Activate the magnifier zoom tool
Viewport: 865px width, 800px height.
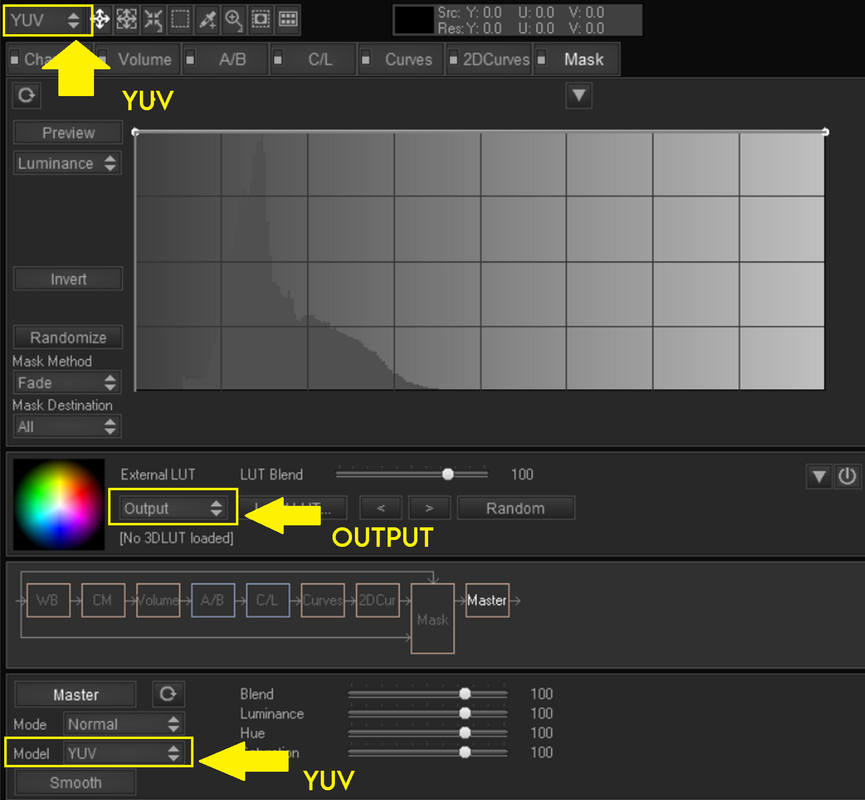click(234, 20)
